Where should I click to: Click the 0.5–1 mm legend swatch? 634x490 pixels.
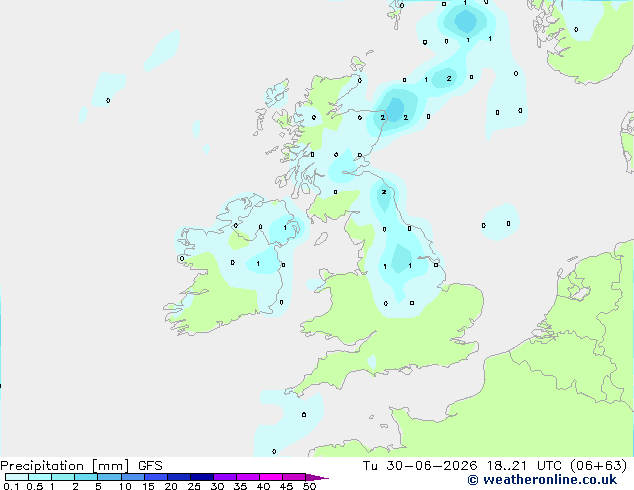[x=40, y=477]
